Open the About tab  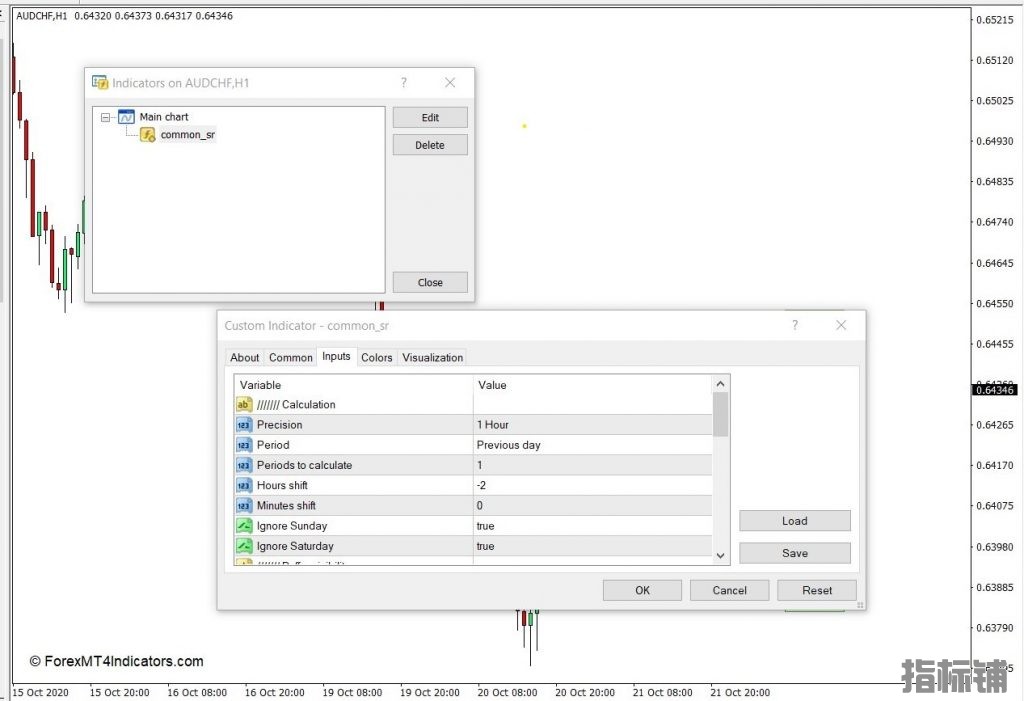point(244,357)
